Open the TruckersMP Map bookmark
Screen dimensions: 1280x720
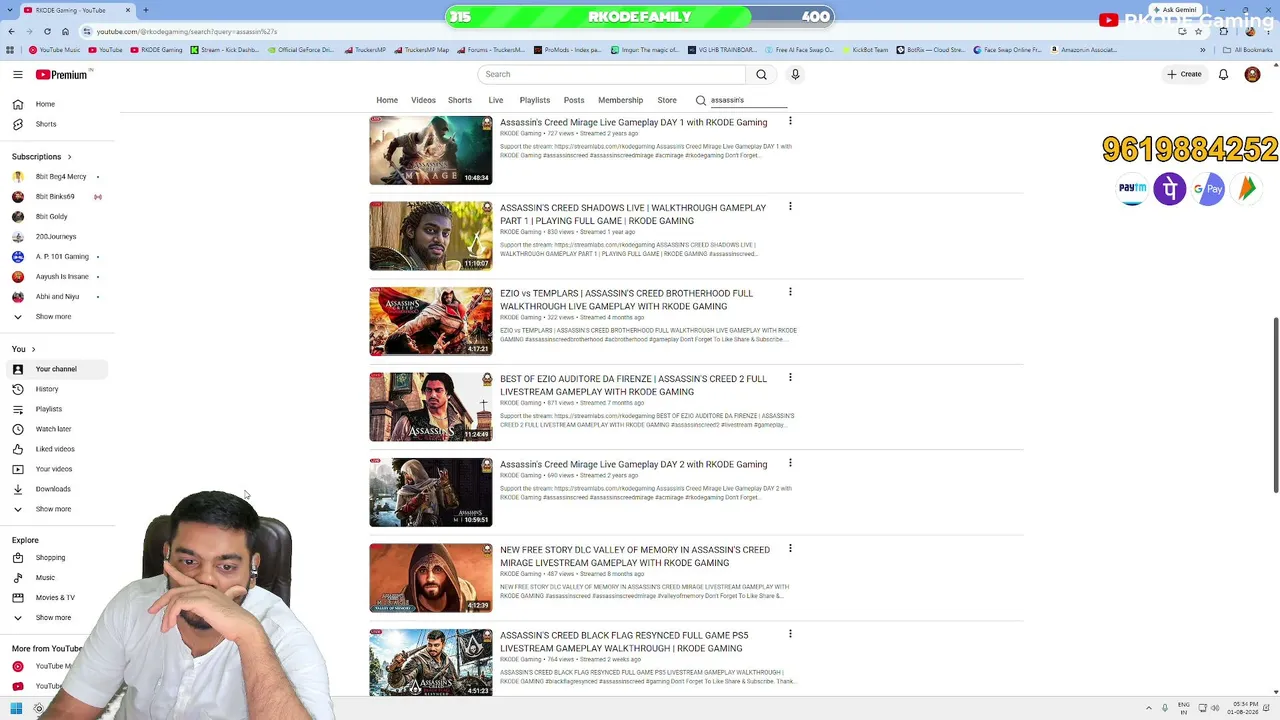click(421, 49)
